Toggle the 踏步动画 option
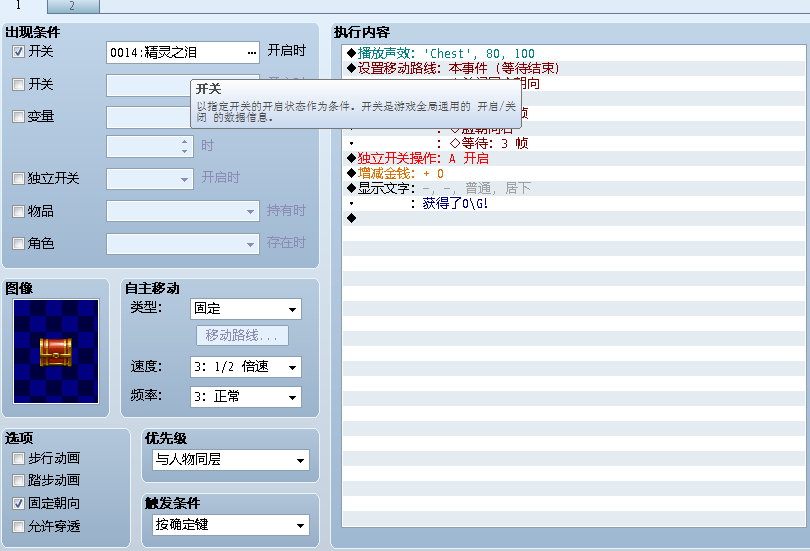This screenshot has height=551, width=810. pos(19,481)
